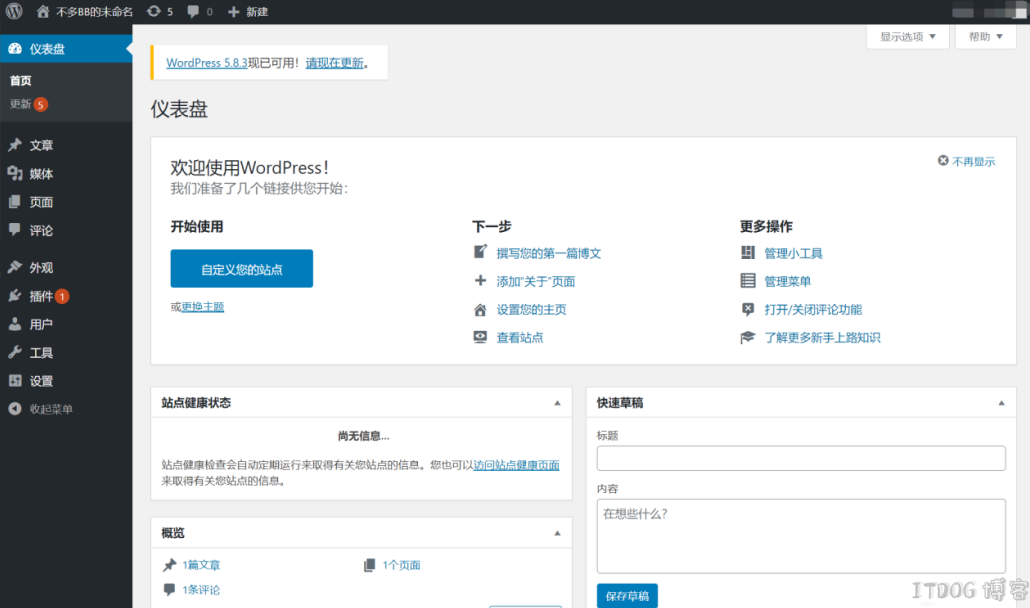This screenshot has height=608, width=1030.
Task: Click the 外观 paintbrush icon in sidebar
Action: pos(15,267)
